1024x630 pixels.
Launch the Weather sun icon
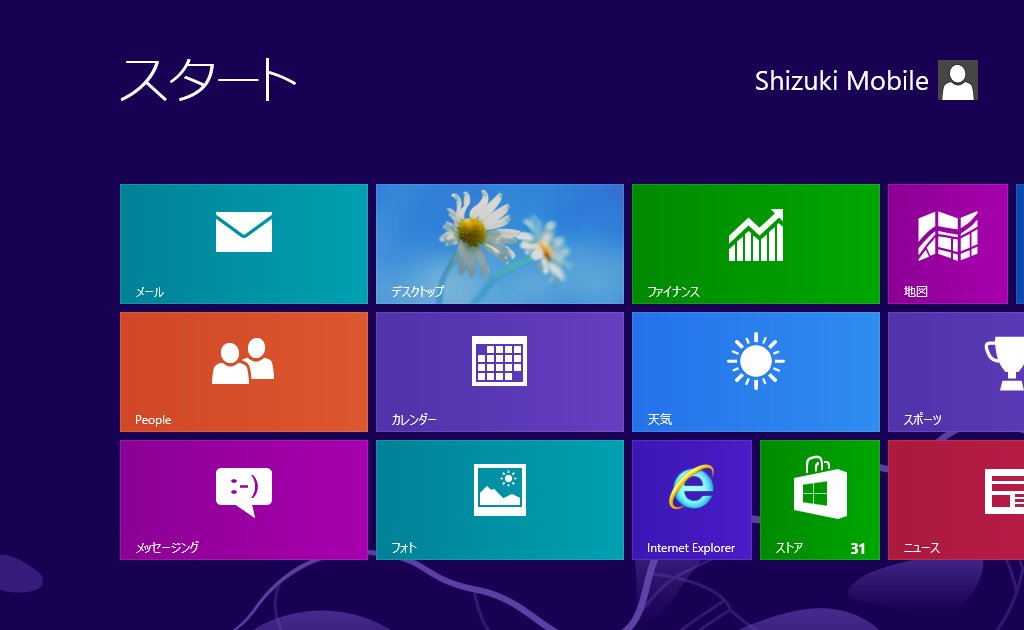(x=756, y=360)
